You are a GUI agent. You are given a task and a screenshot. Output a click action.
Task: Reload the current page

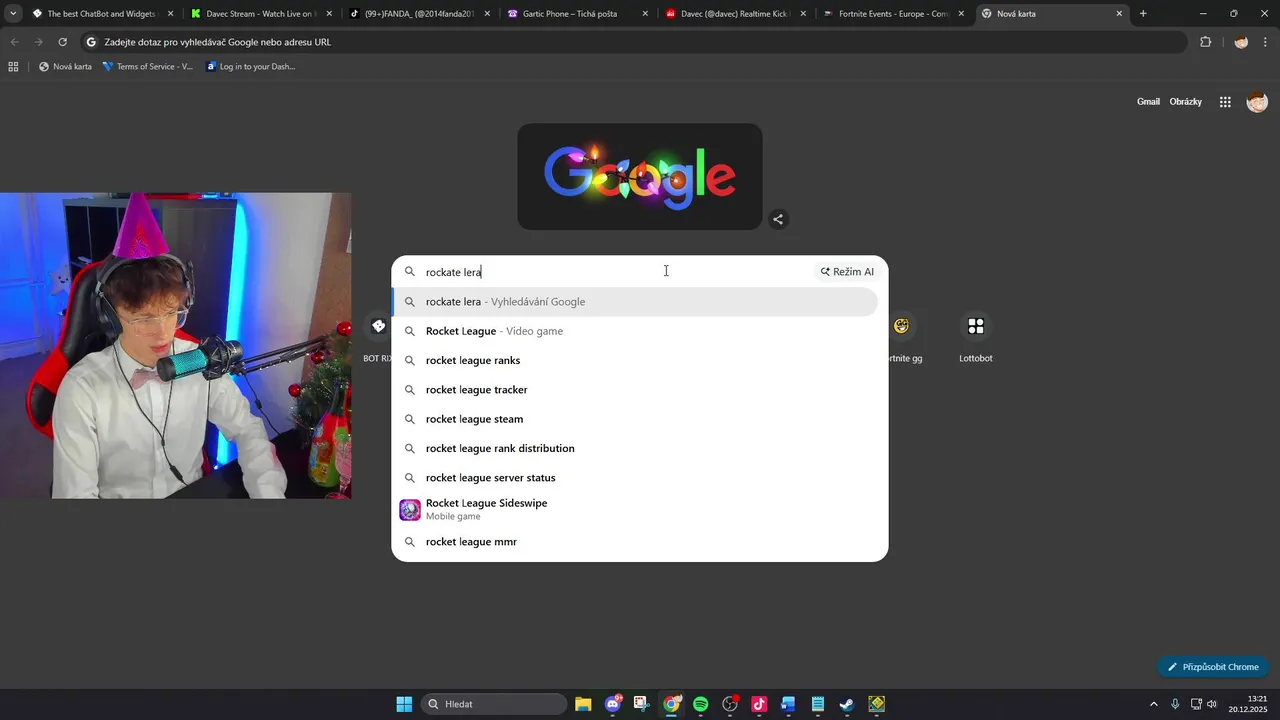coord(62,42)
